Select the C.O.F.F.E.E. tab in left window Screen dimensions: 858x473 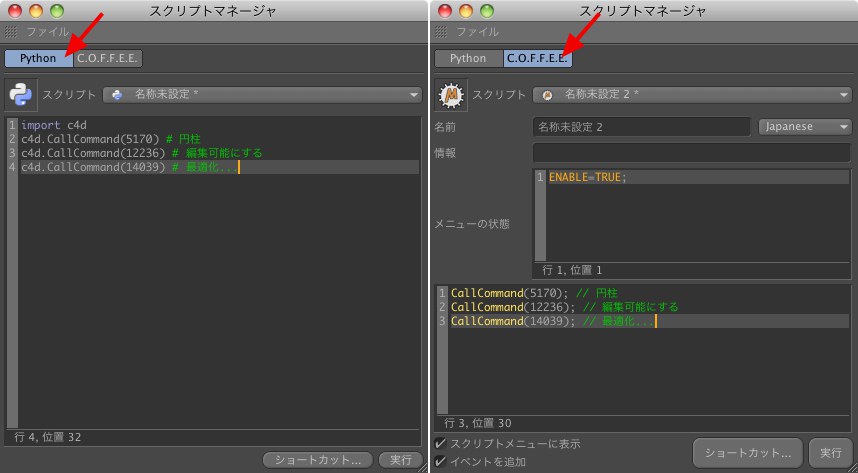pos(108,59)
